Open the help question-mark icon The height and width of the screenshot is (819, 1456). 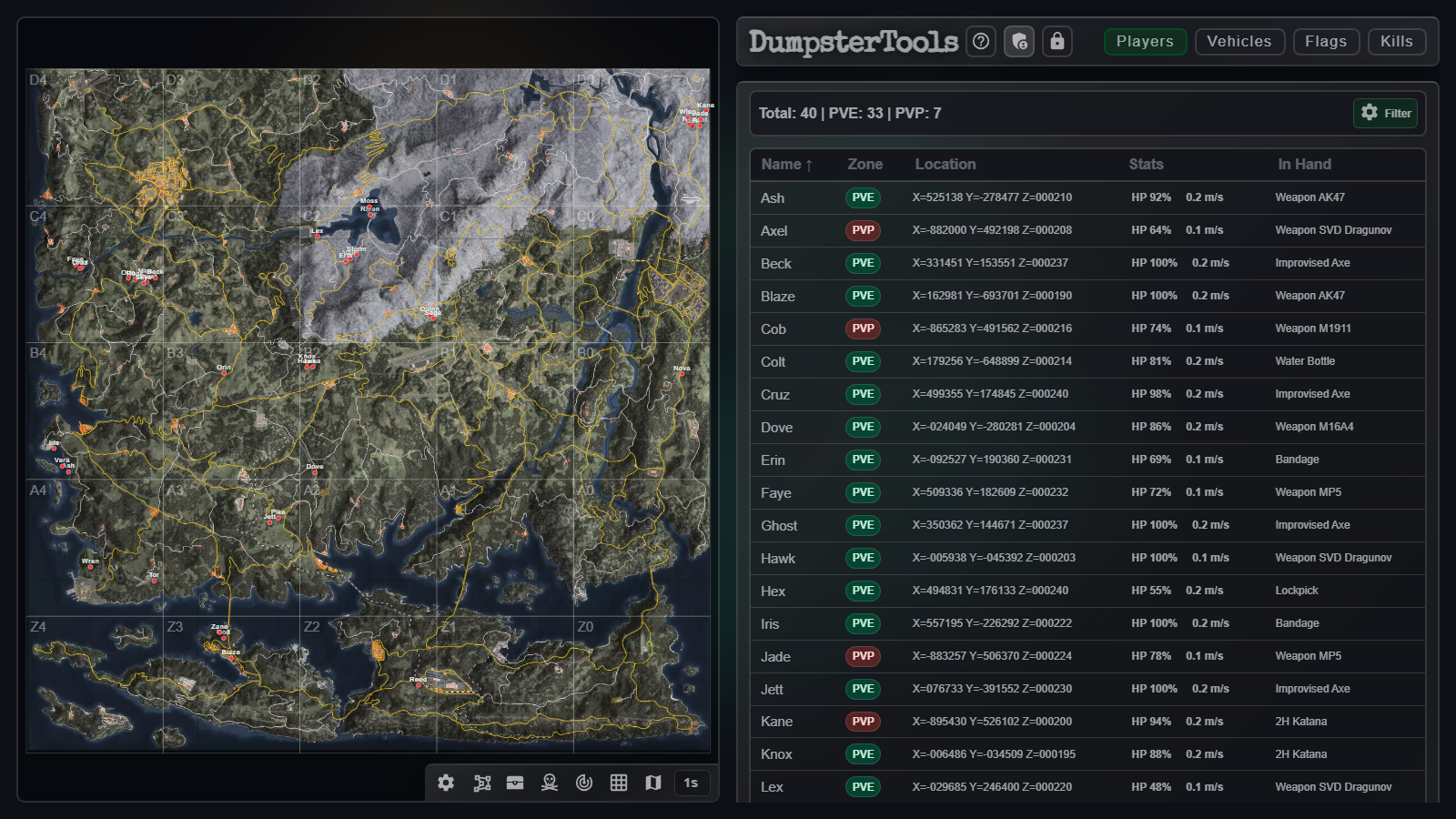click(981, 41)
